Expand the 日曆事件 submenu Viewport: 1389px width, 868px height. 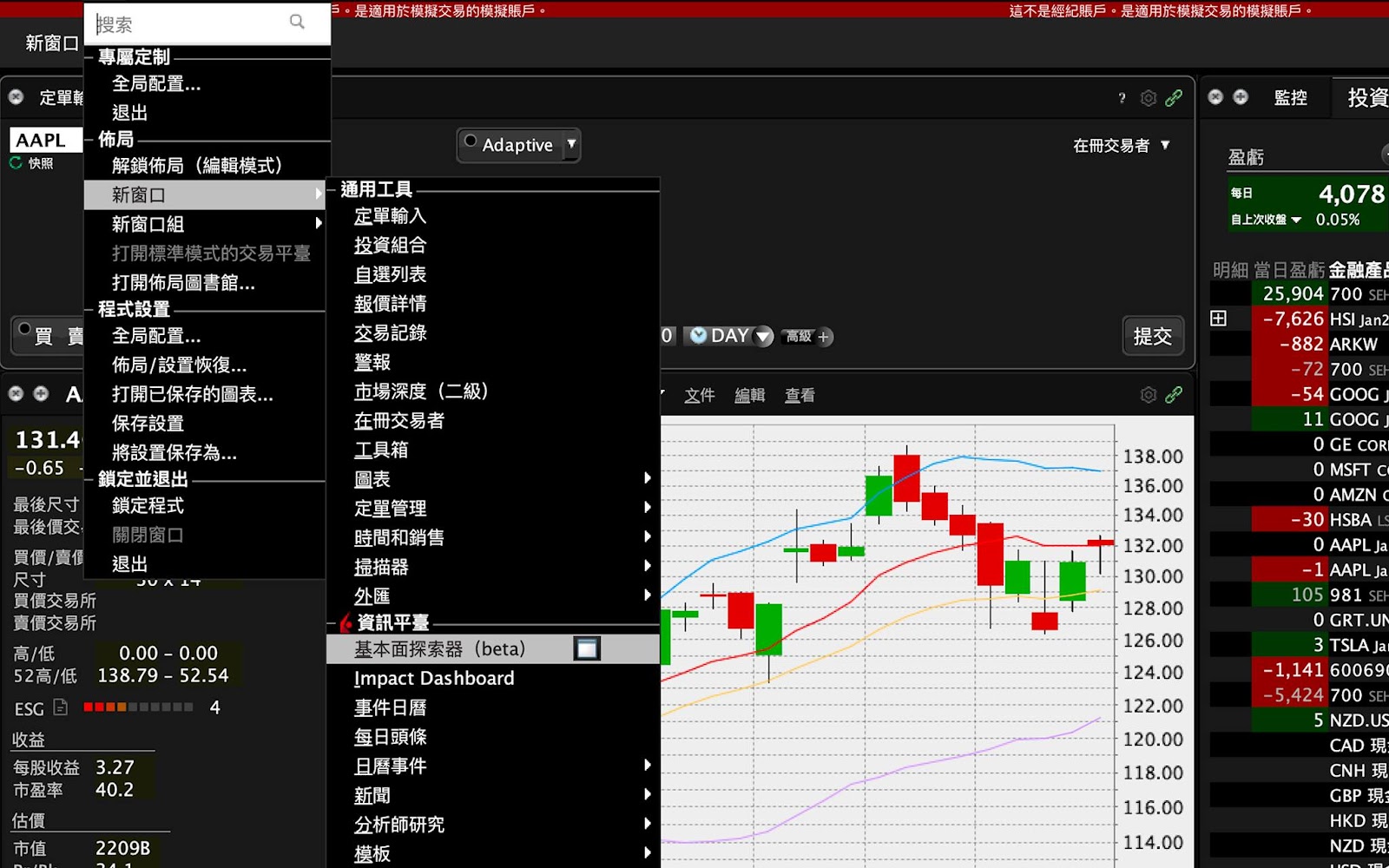pyautogui.click(x=493, y=766)
